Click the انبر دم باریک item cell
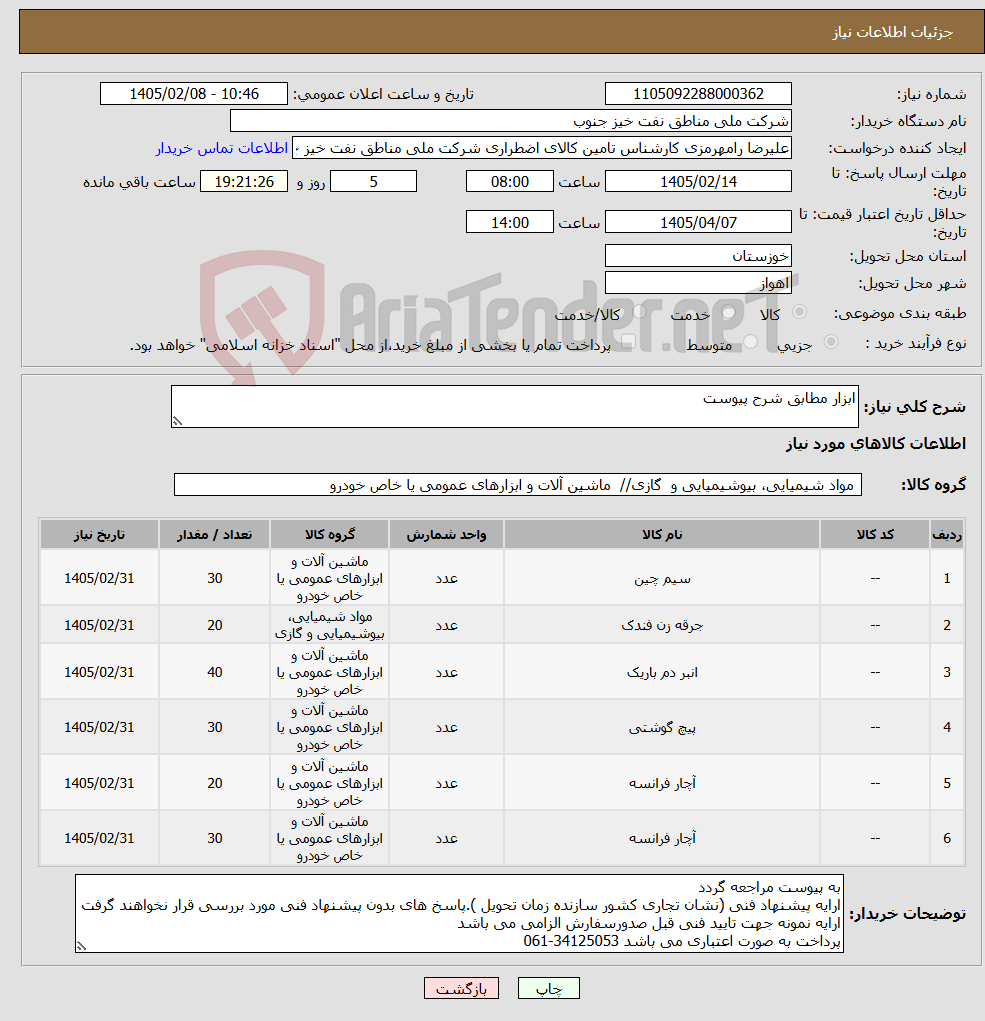The height and width of the screenshot is (1021, 985). (x=661, y=672)
